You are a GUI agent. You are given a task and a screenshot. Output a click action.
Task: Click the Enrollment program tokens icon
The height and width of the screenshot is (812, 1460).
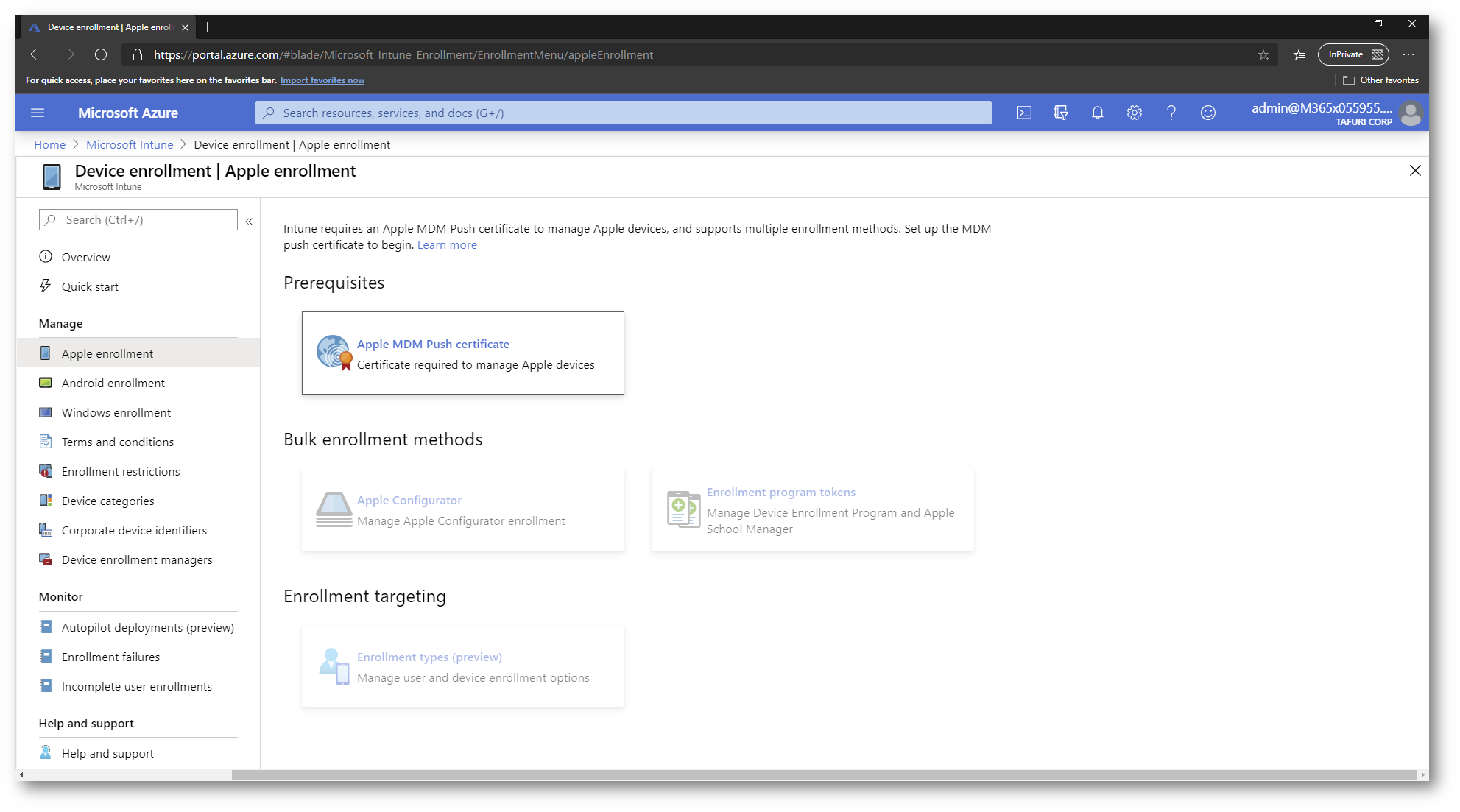[x=683, y=509]
